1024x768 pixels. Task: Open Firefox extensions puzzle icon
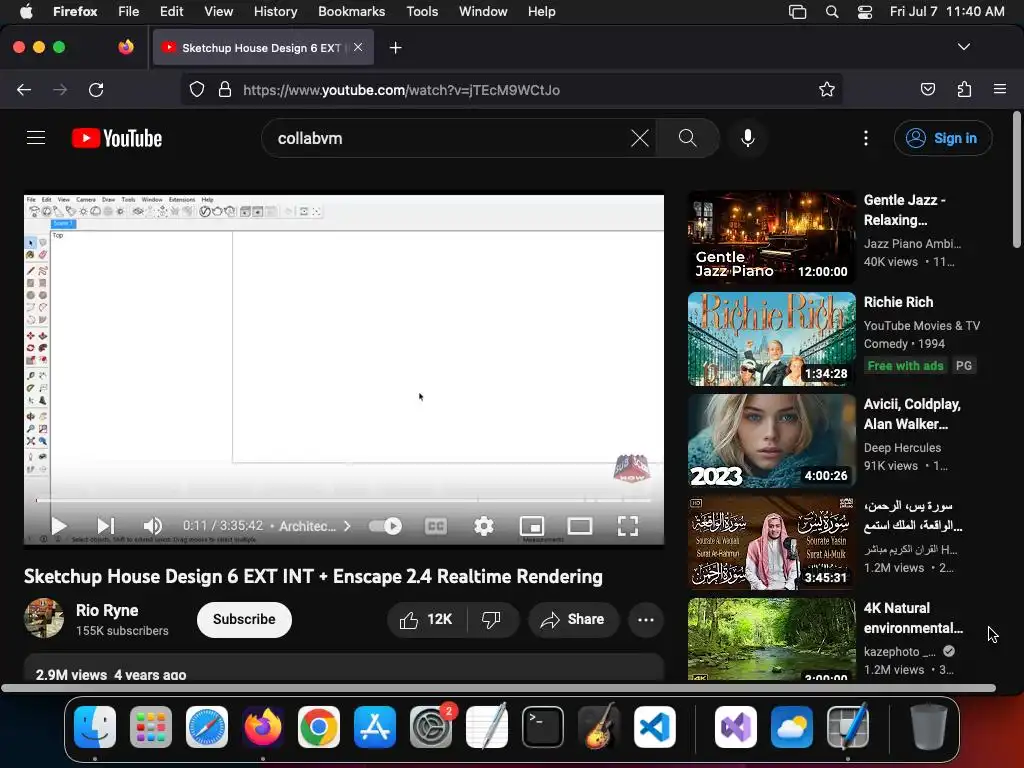point(964,89)
